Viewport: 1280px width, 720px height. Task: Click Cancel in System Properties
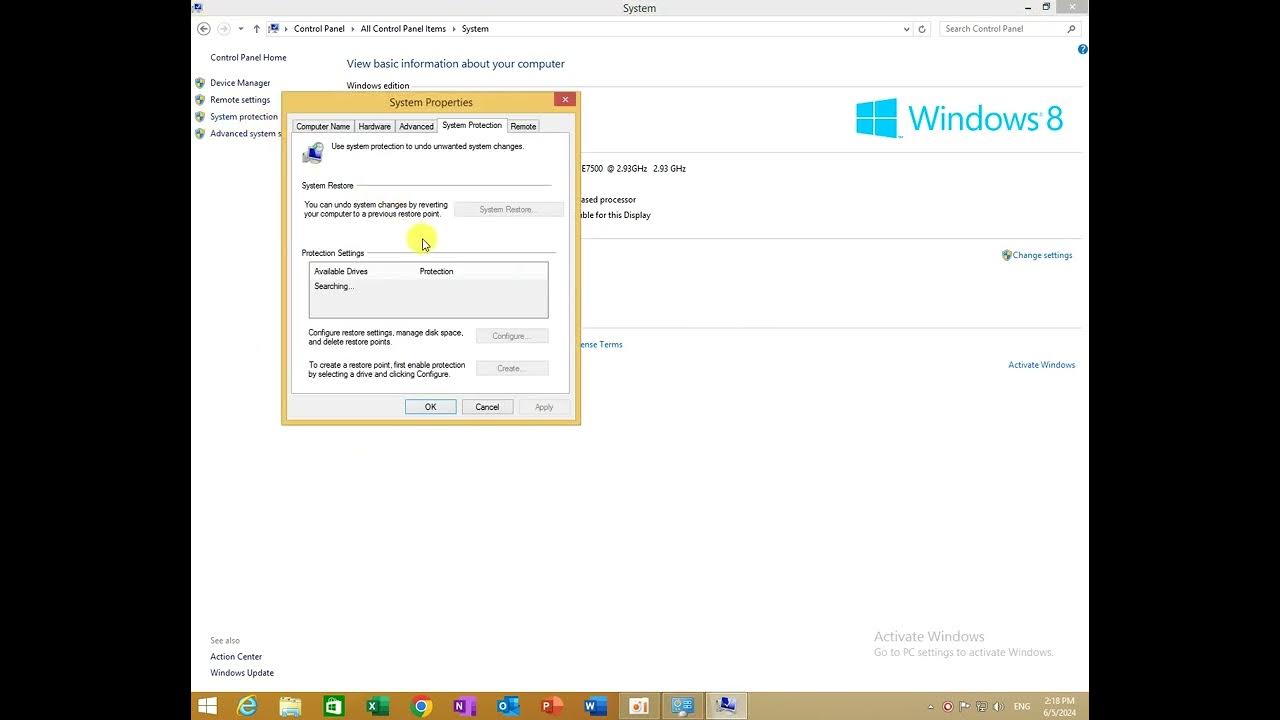487,407
